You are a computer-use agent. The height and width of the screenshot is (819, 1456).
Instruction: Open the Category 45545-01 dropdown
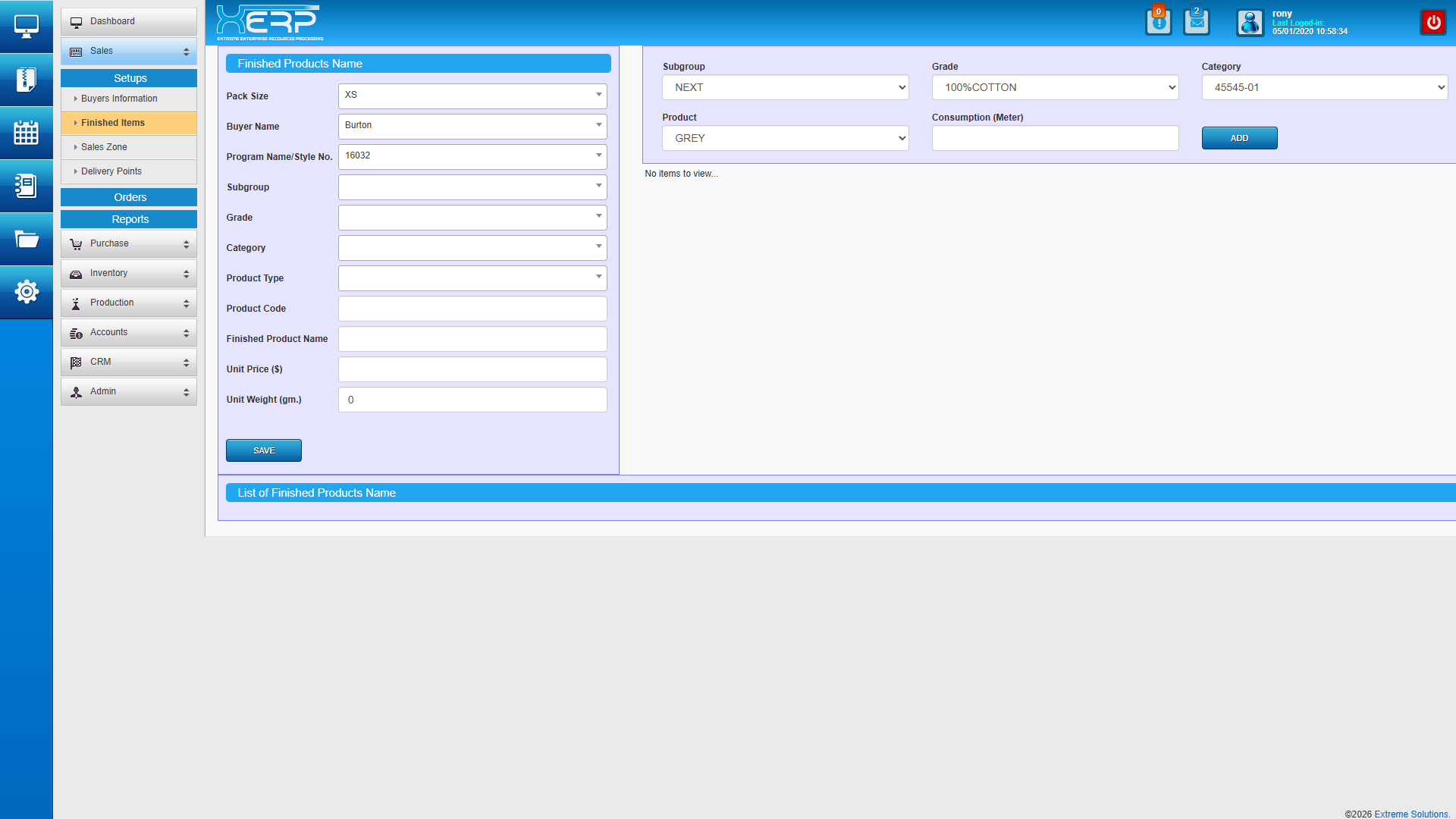tap(1324, 87)
